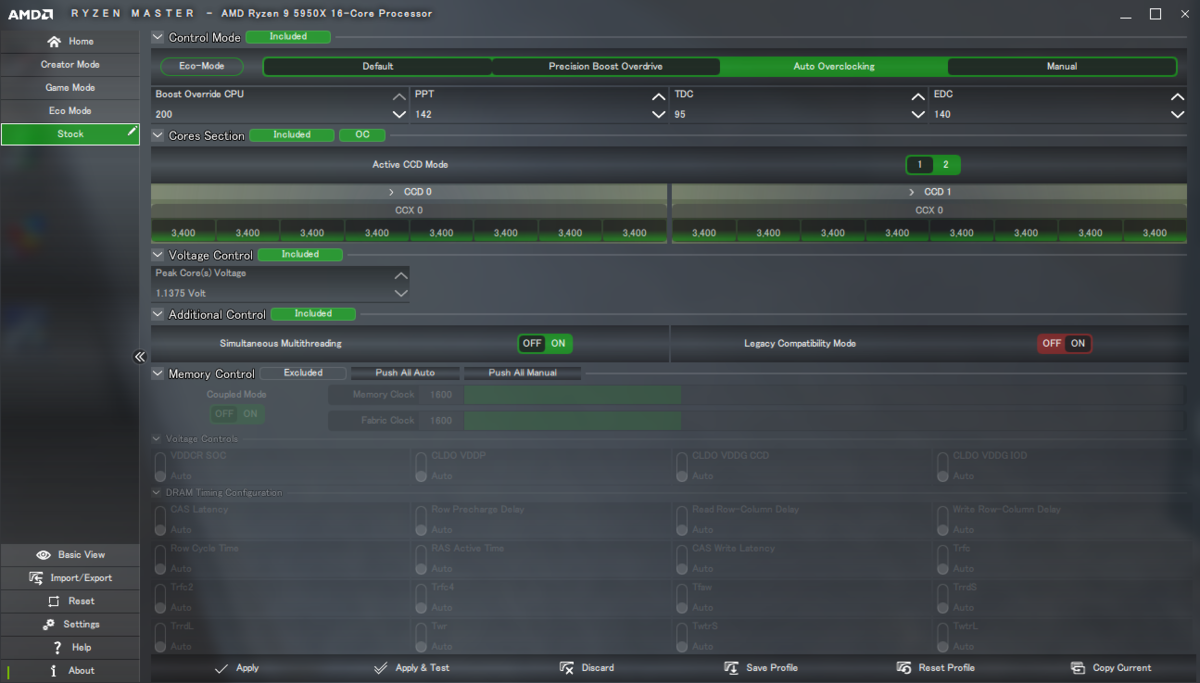Expand CCD 1 header
This screenshot has height=683, width=1200.
(x=929, y=192)
